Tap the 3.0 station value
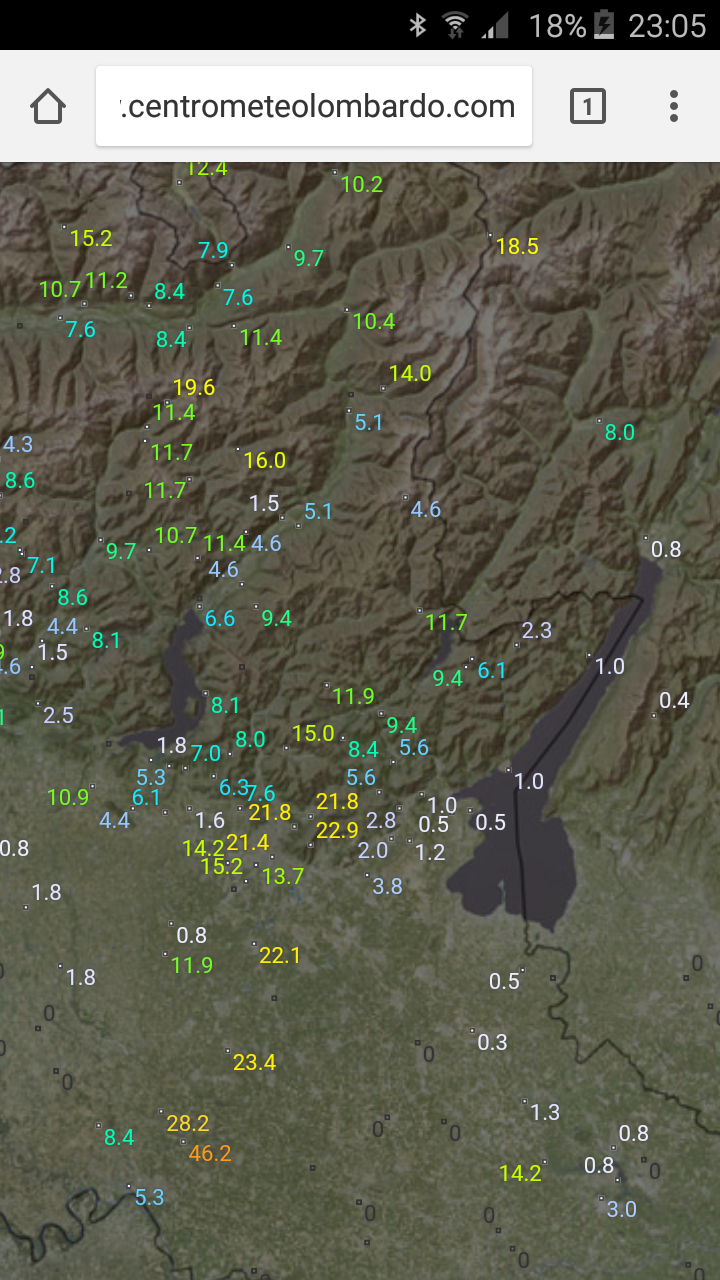Screen dimensions: 720x1280 [621, 1209]
